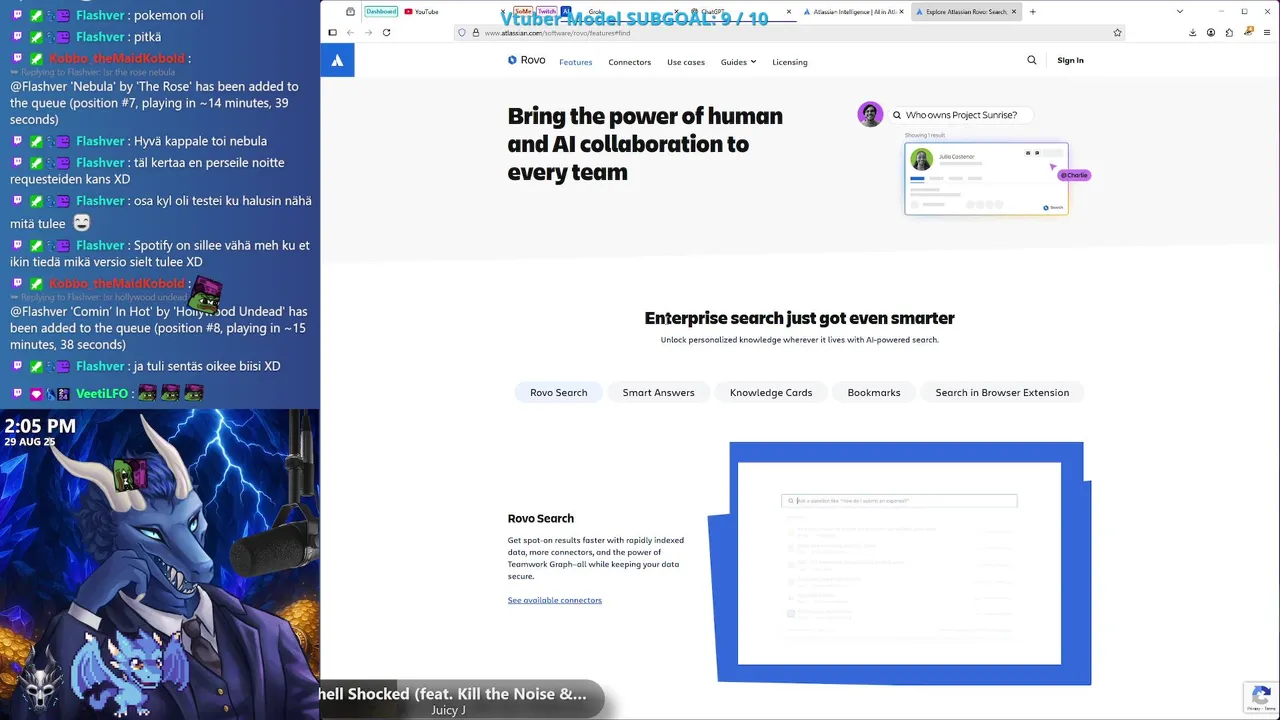Image resolution: width=1280 pixels, height=720 pixels.
Task: Open the Rovo home logo link
Action: [526, 60]
